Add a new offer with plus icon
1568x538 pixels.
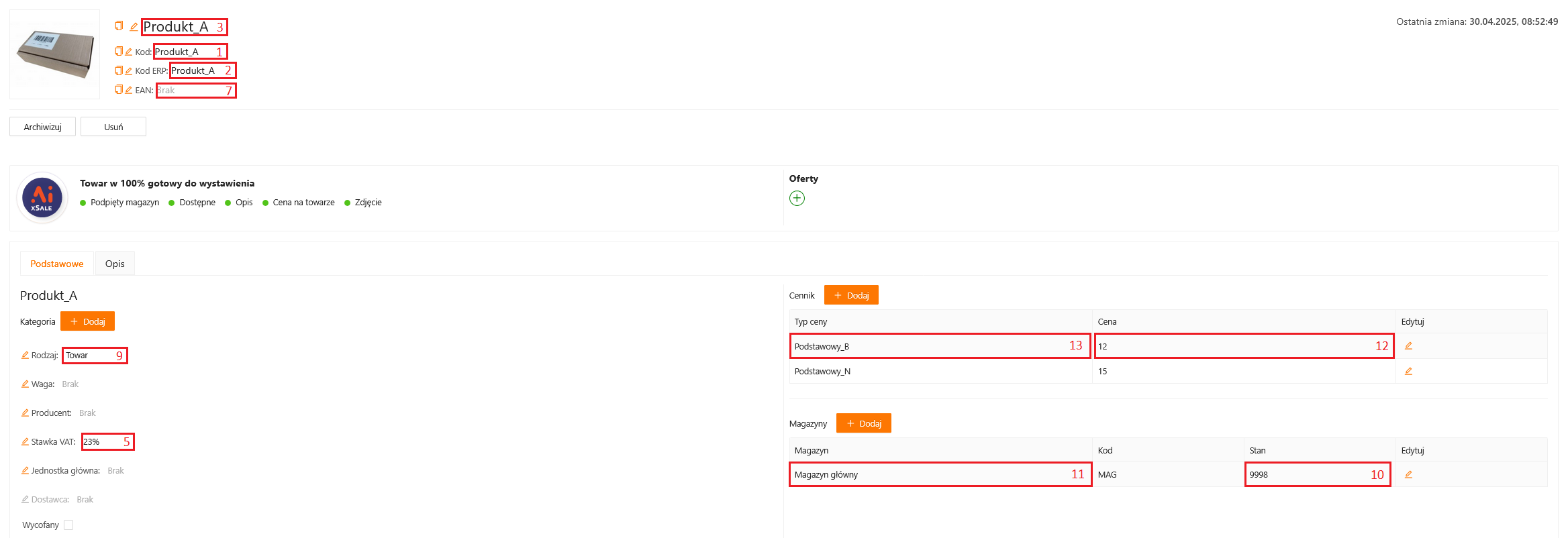click(x=797, y=198)
